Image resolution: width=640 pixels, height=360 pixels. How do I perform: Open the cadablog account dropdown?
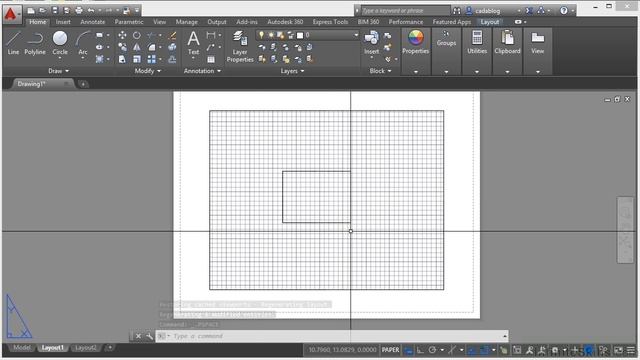click(519, 11)
